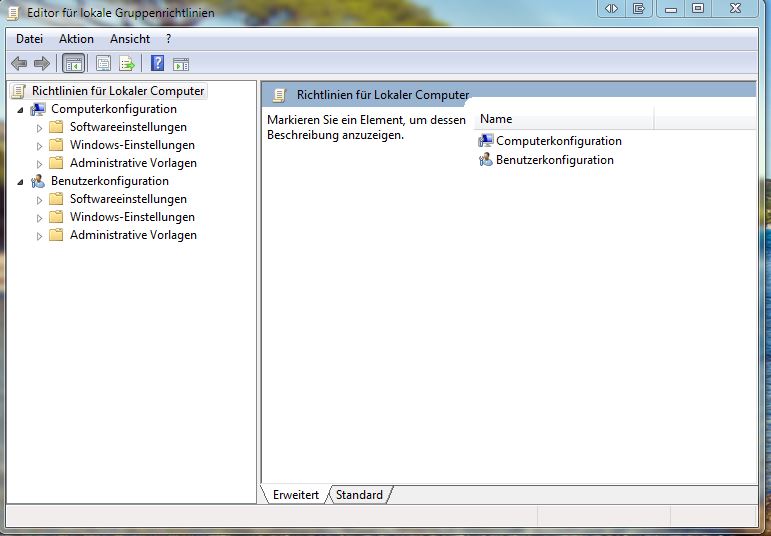Image resolution: width=771 pixels, height=536 pixels.
Task: Switch to the Standard tab
Action: click(x=359, y=495)
